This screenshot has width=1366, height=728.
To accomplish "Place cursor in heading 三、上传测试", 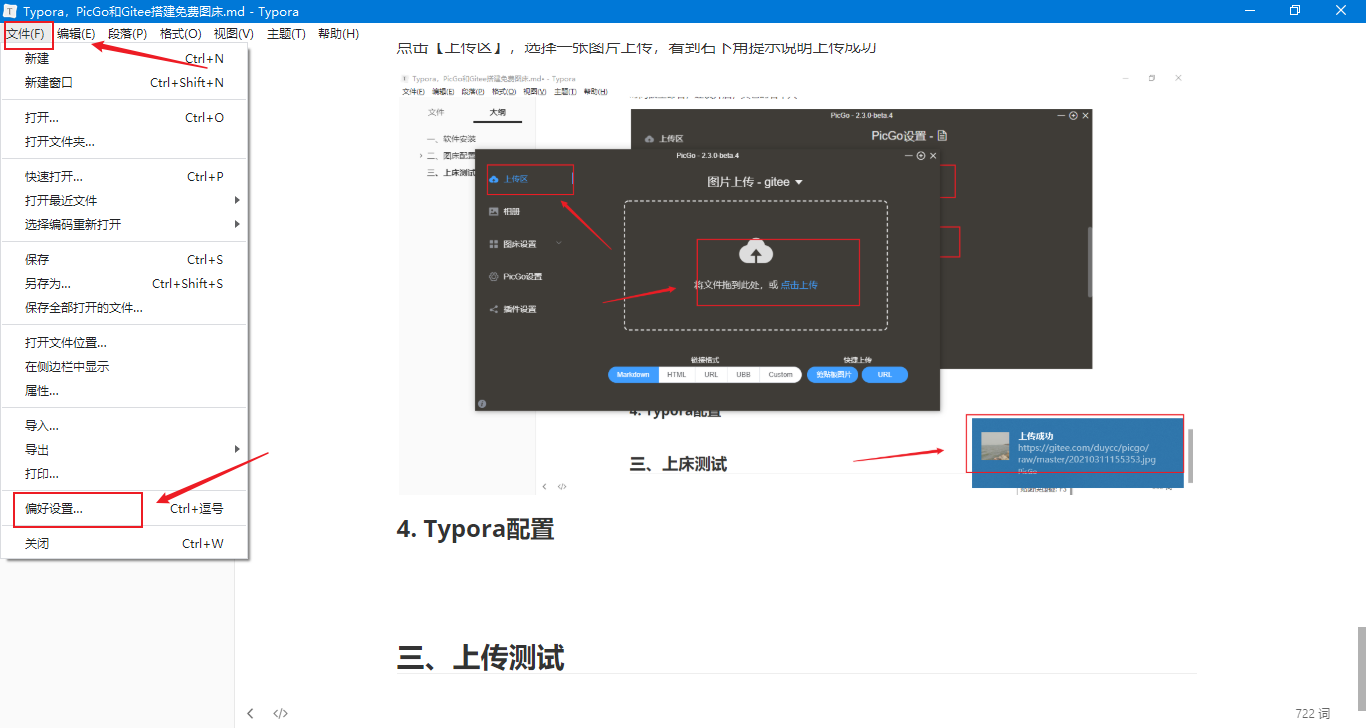I will coord(480,657).
